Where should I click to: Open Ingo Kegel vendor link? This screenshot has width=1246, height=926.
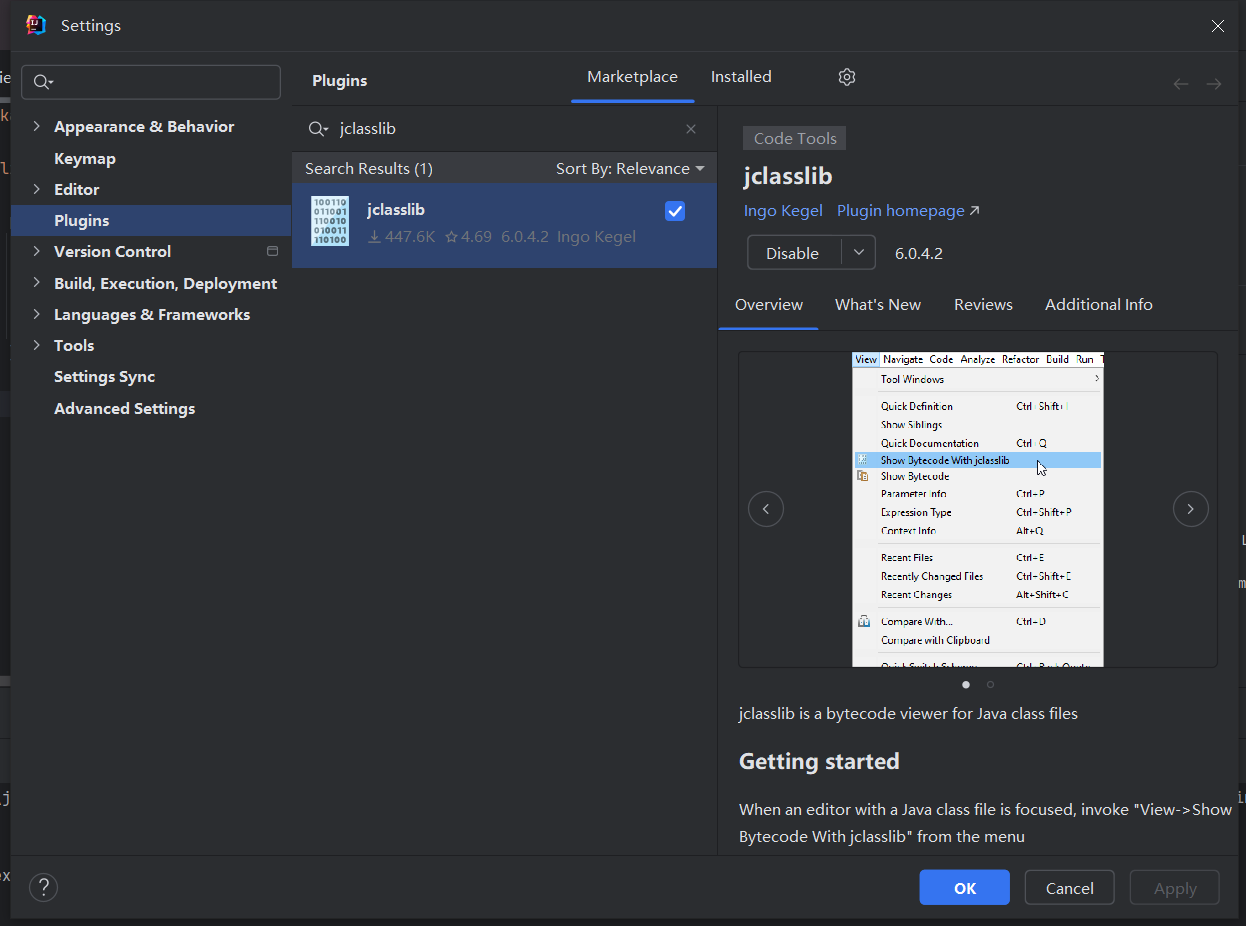click(x=783, y=211)
